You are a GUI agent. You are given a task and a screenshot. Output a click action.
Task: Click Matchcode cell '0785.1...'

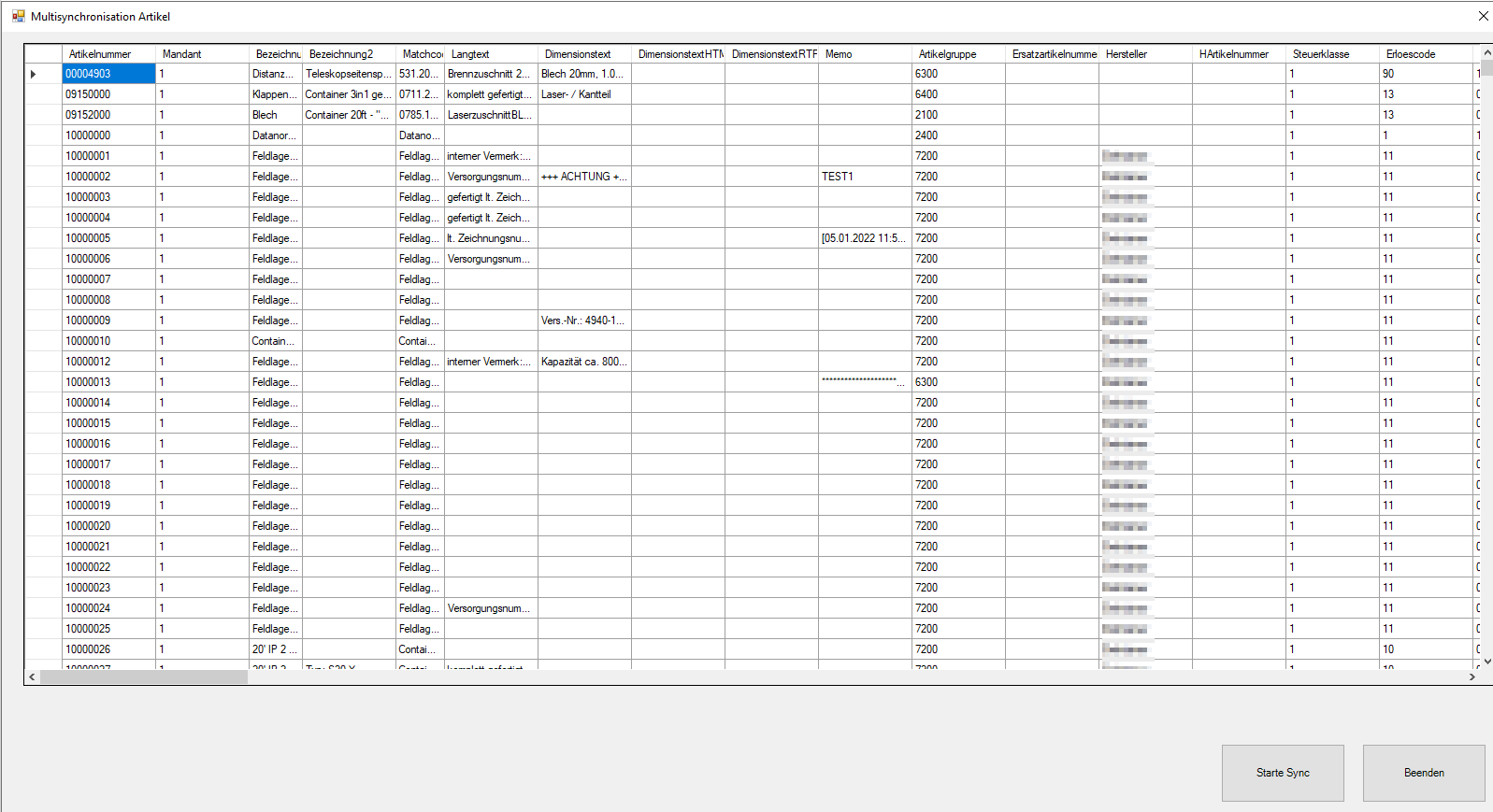coord(420,115)
